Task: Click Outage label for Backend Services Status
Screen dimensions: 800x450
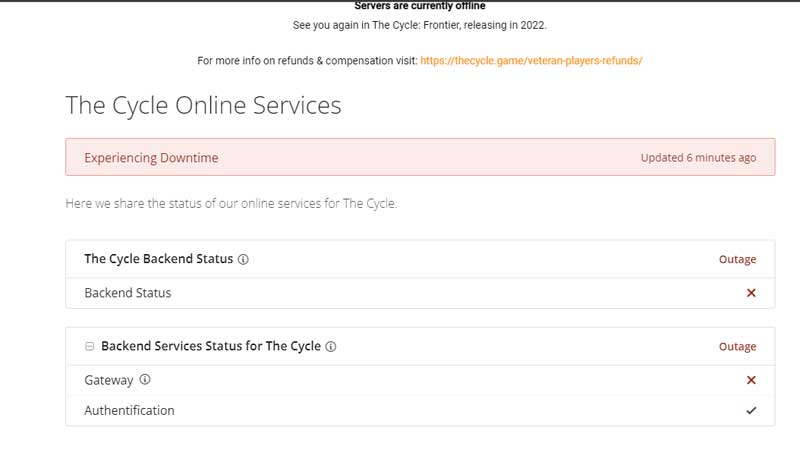Action: pos(737,347)
